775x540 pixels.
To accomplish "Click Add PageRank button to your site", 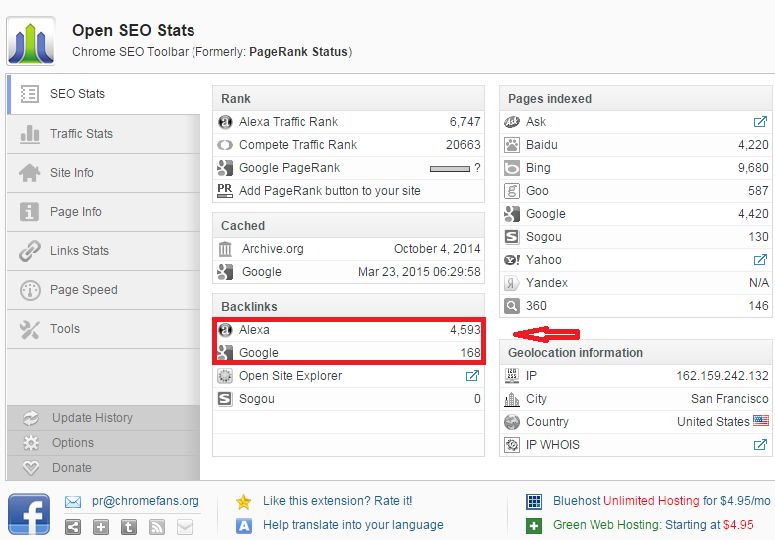I will pos(330,191).
